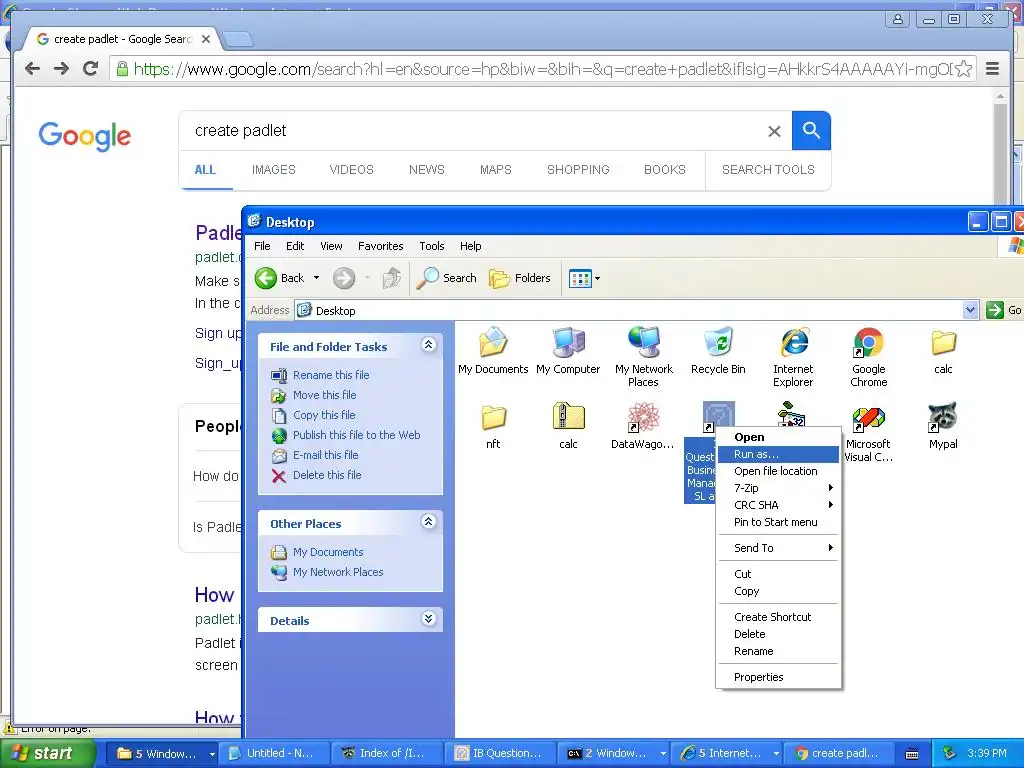Clear Google search box with X
1024x768 pixels.
coord(774,131)
